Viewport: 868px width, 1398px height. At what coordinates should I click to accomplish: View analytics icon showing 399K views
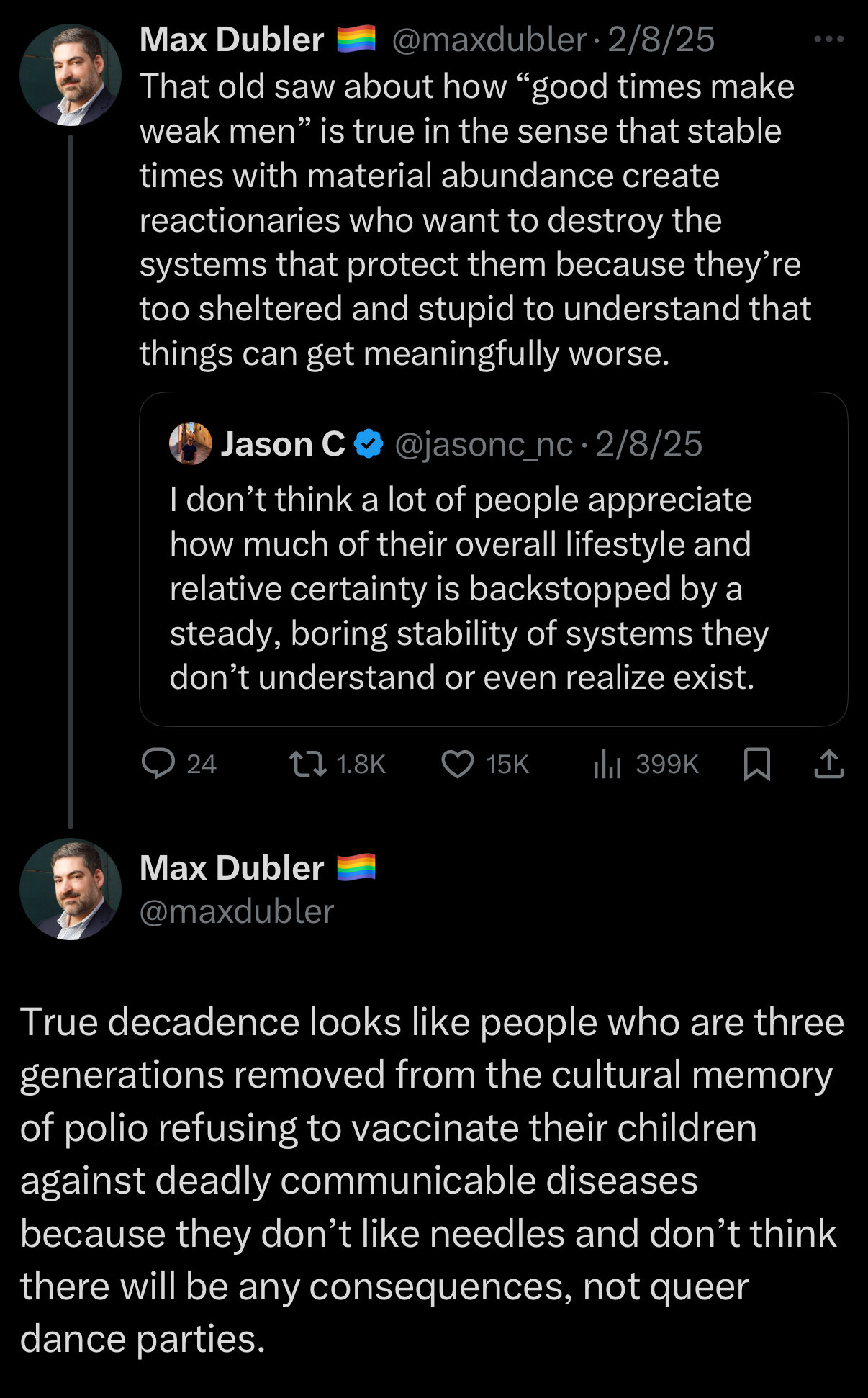pos(607,764)
